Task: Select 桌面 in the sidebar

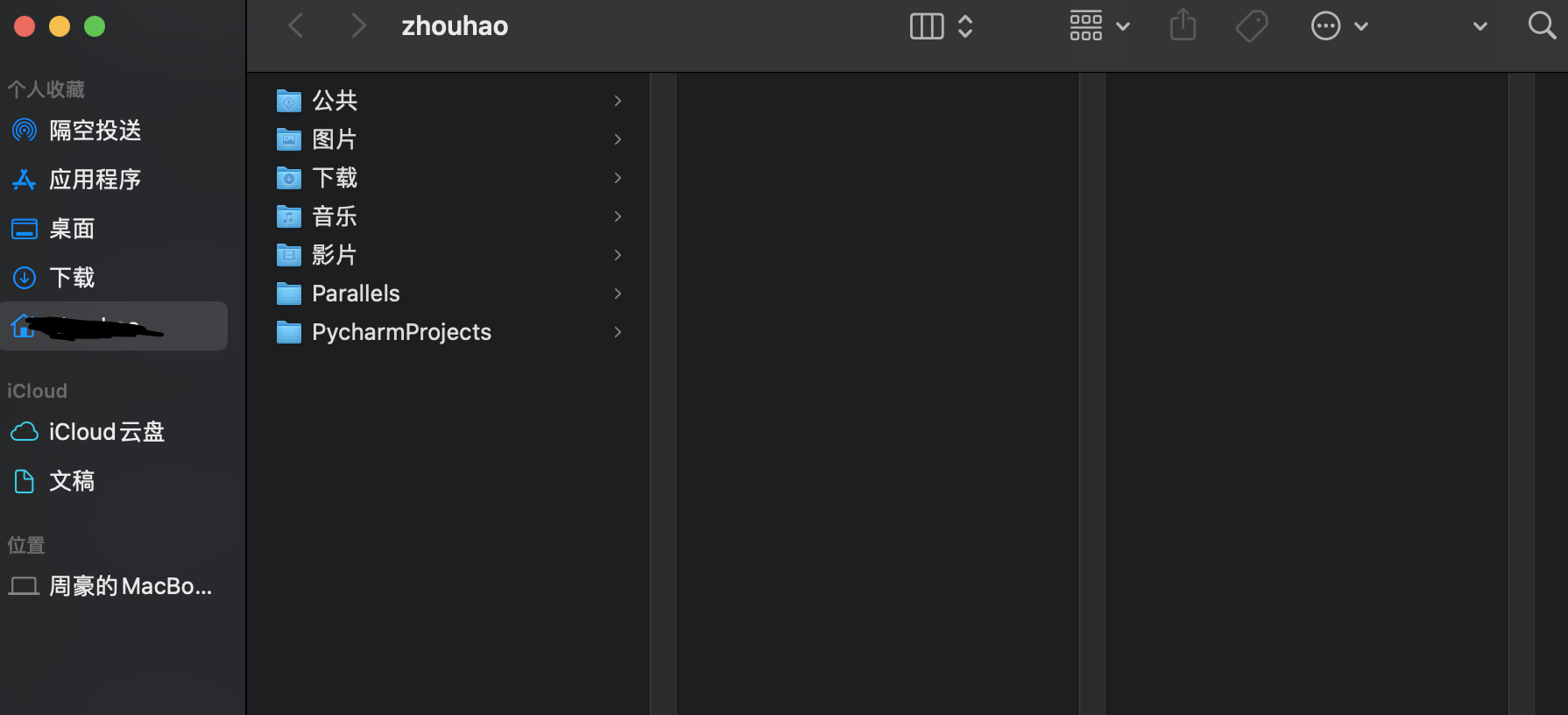Action: [x=72, y=229]
